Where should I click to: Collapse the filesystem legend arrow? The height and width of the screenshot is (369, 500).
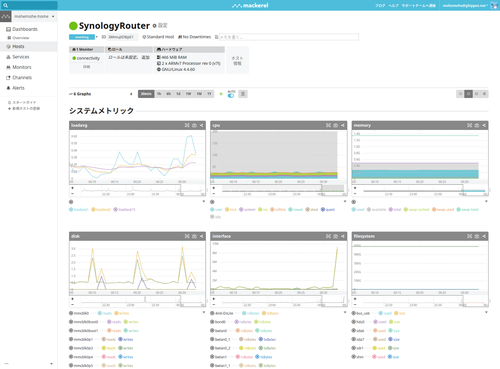click(486, 313)
